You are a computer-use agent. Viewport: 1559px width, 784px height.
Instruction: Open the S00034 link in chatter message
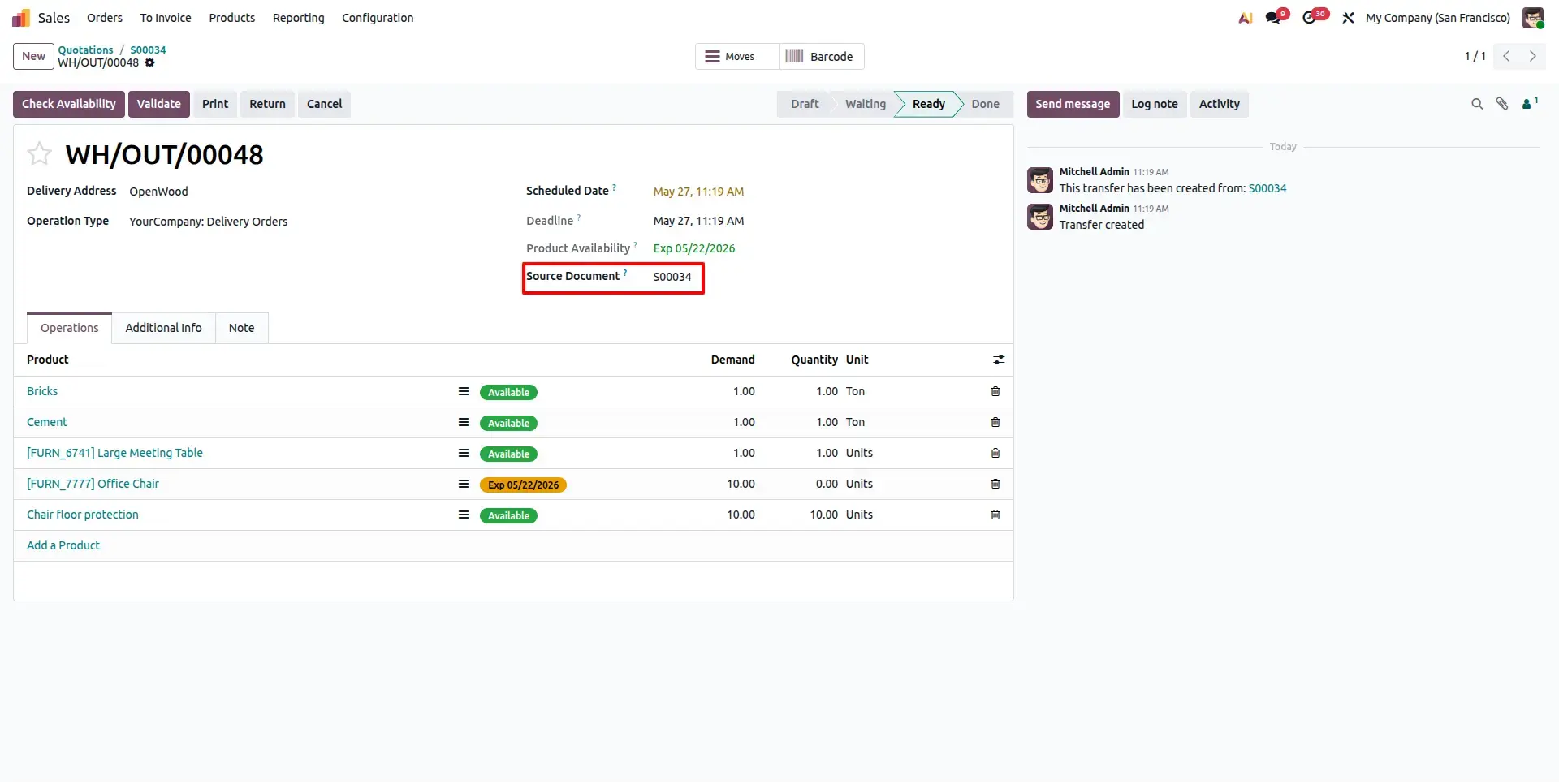[x=1267, y=188]
